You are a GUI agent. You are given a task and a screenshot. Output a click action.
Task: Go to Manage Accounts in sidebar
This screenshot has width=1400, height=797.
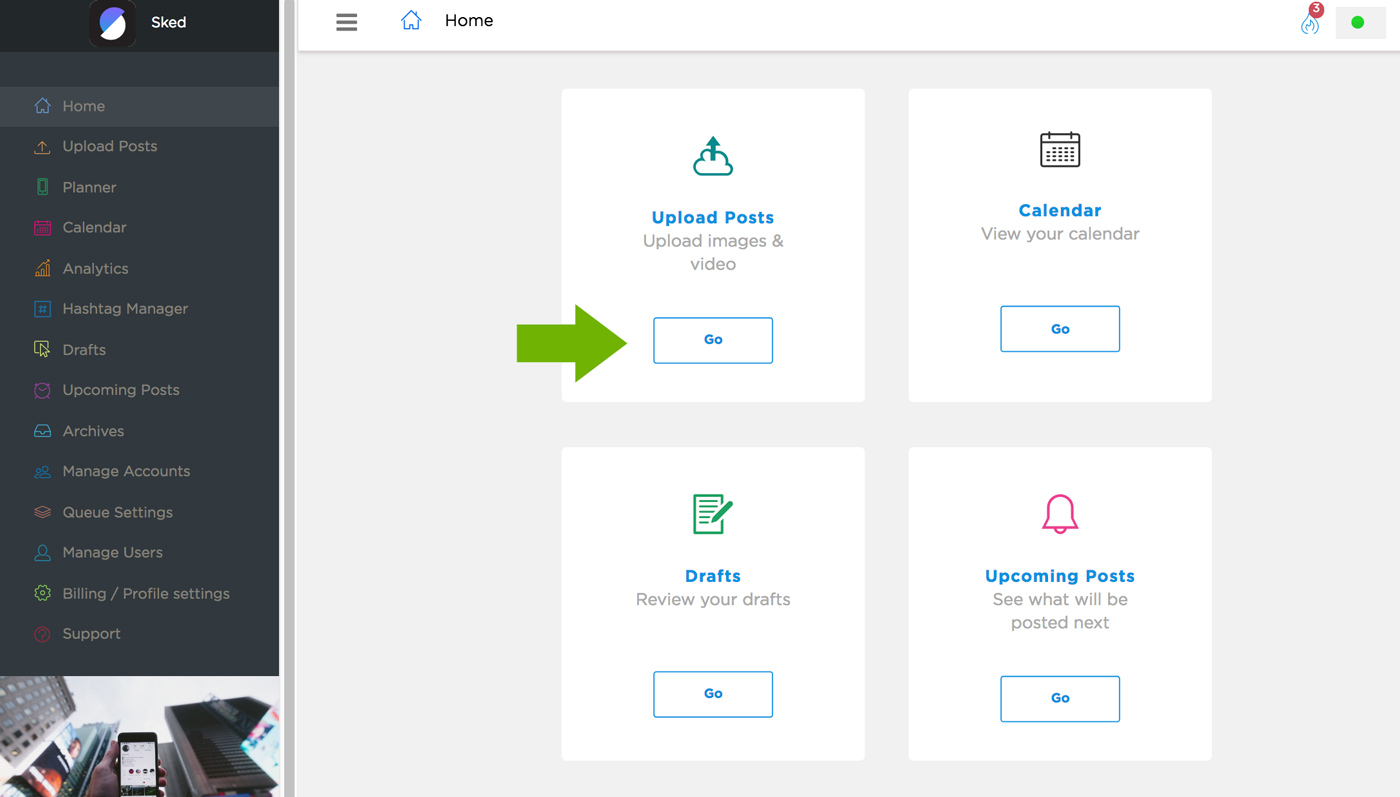coord(126,471)
